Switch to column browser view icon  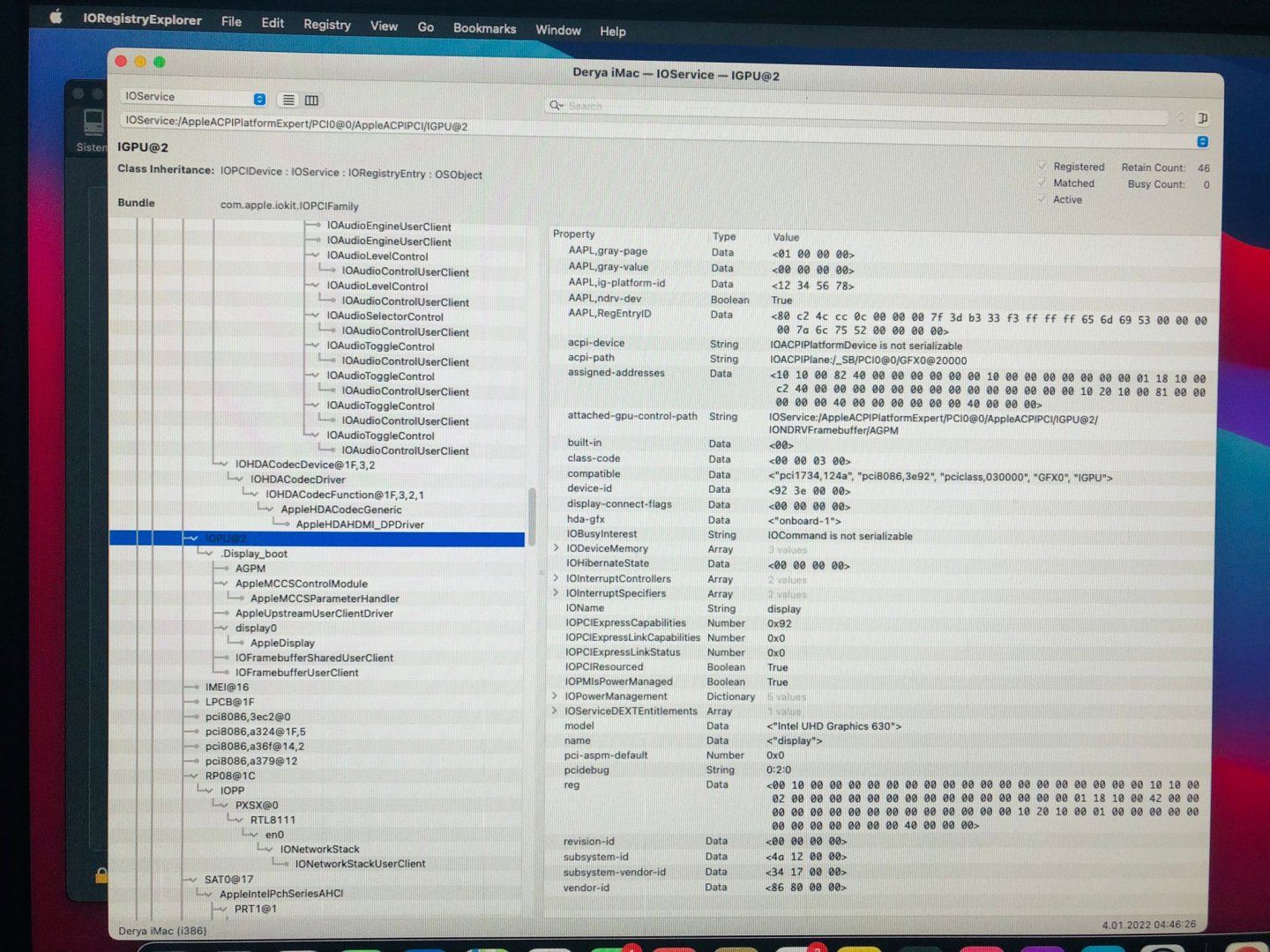point(311,100)
